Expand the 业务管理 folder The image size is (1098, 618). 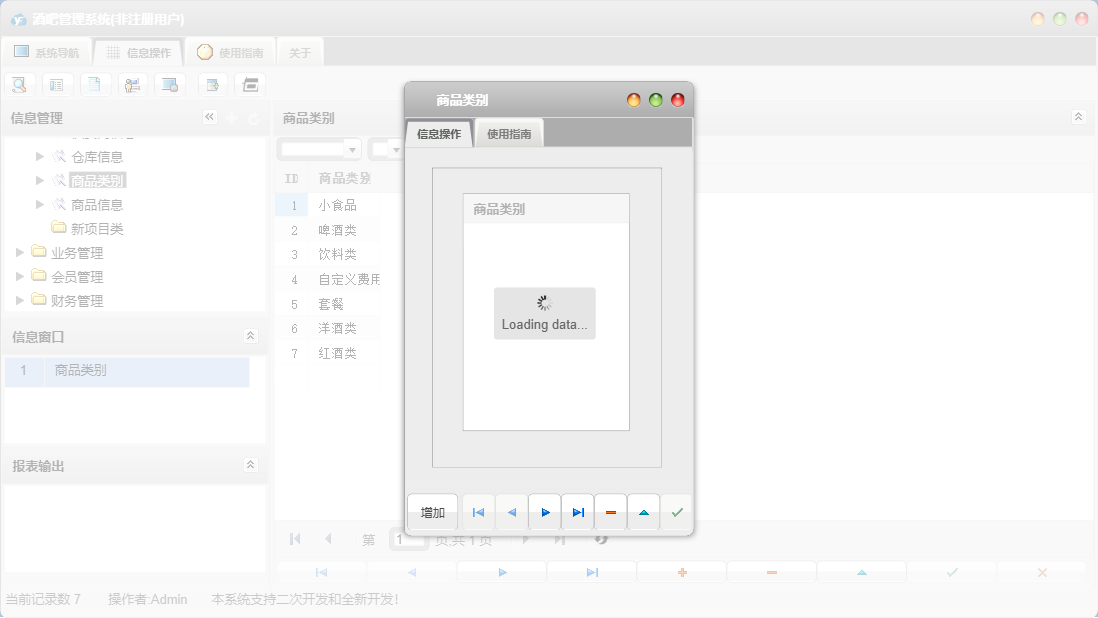(20, 252)
